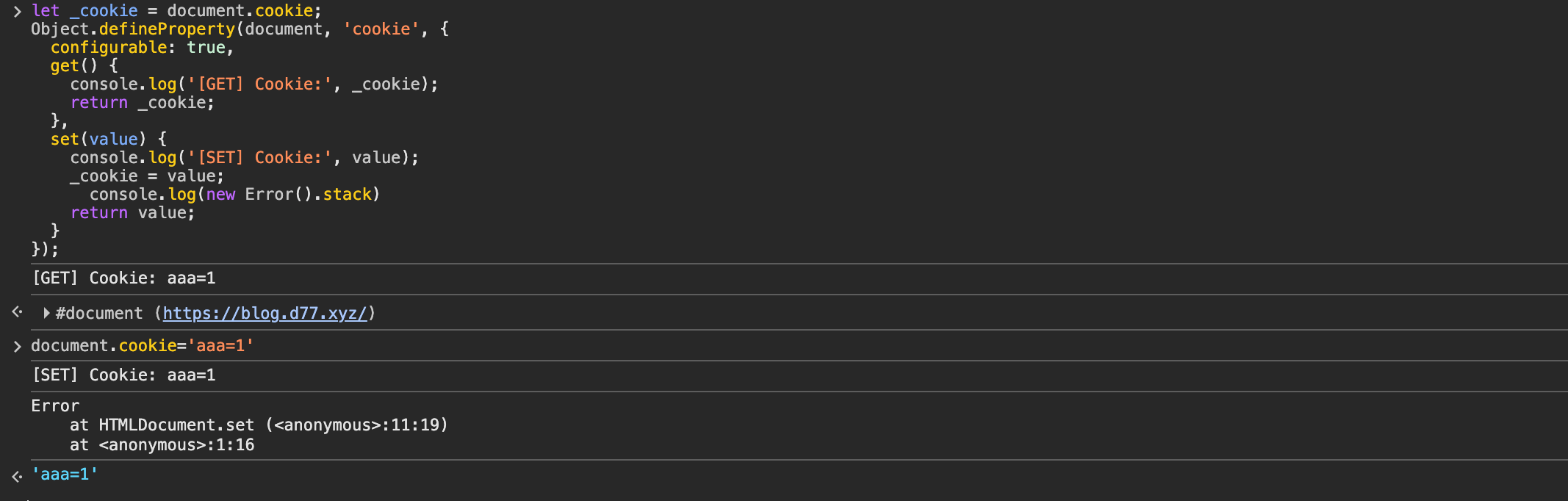Click the 'Error' stack trace heading
Screen dimensions: 1568x501
point(55,406)
